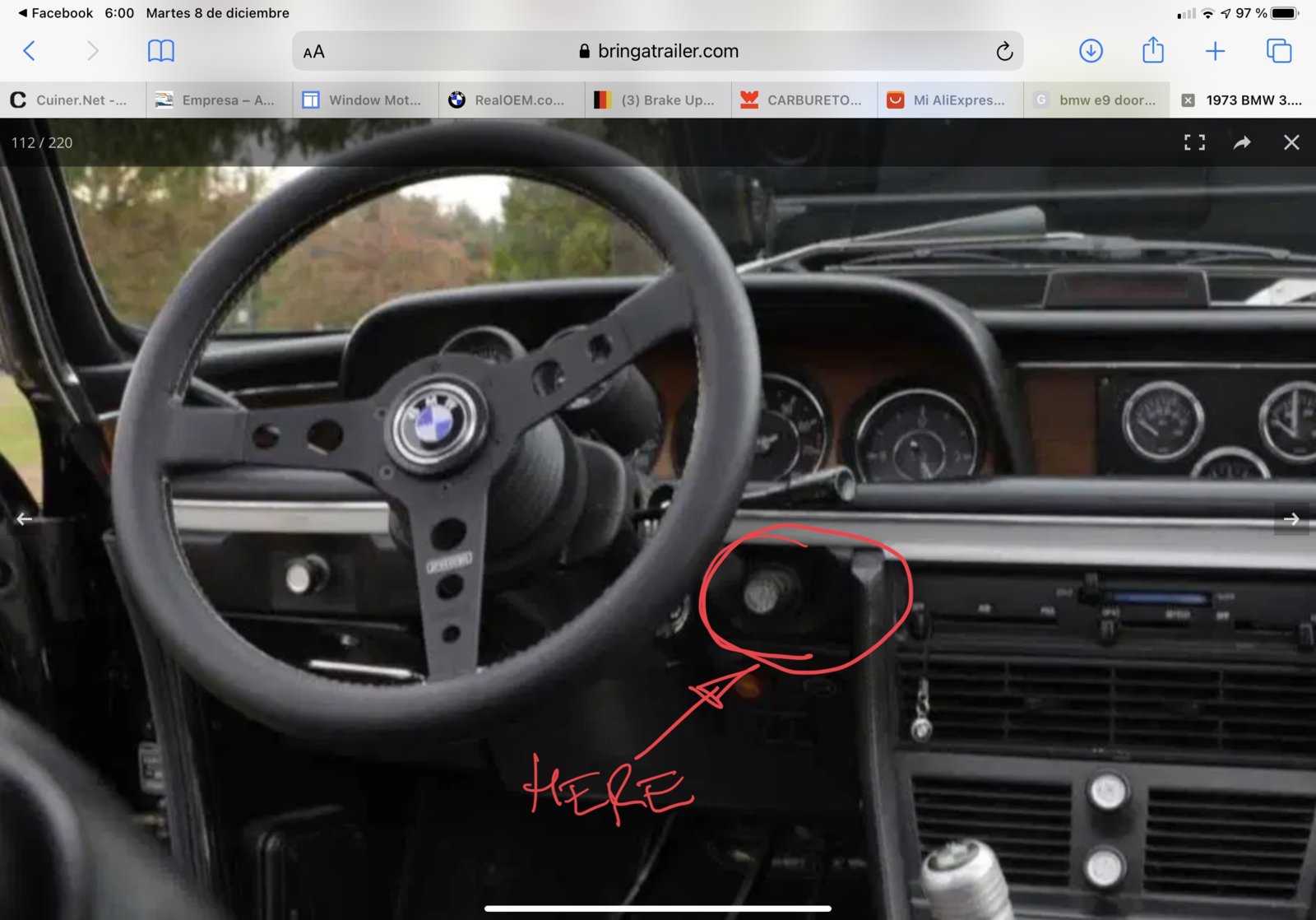Enter fullscreen in the photo gallery

pyautogui.click(x=1194, y=142)
